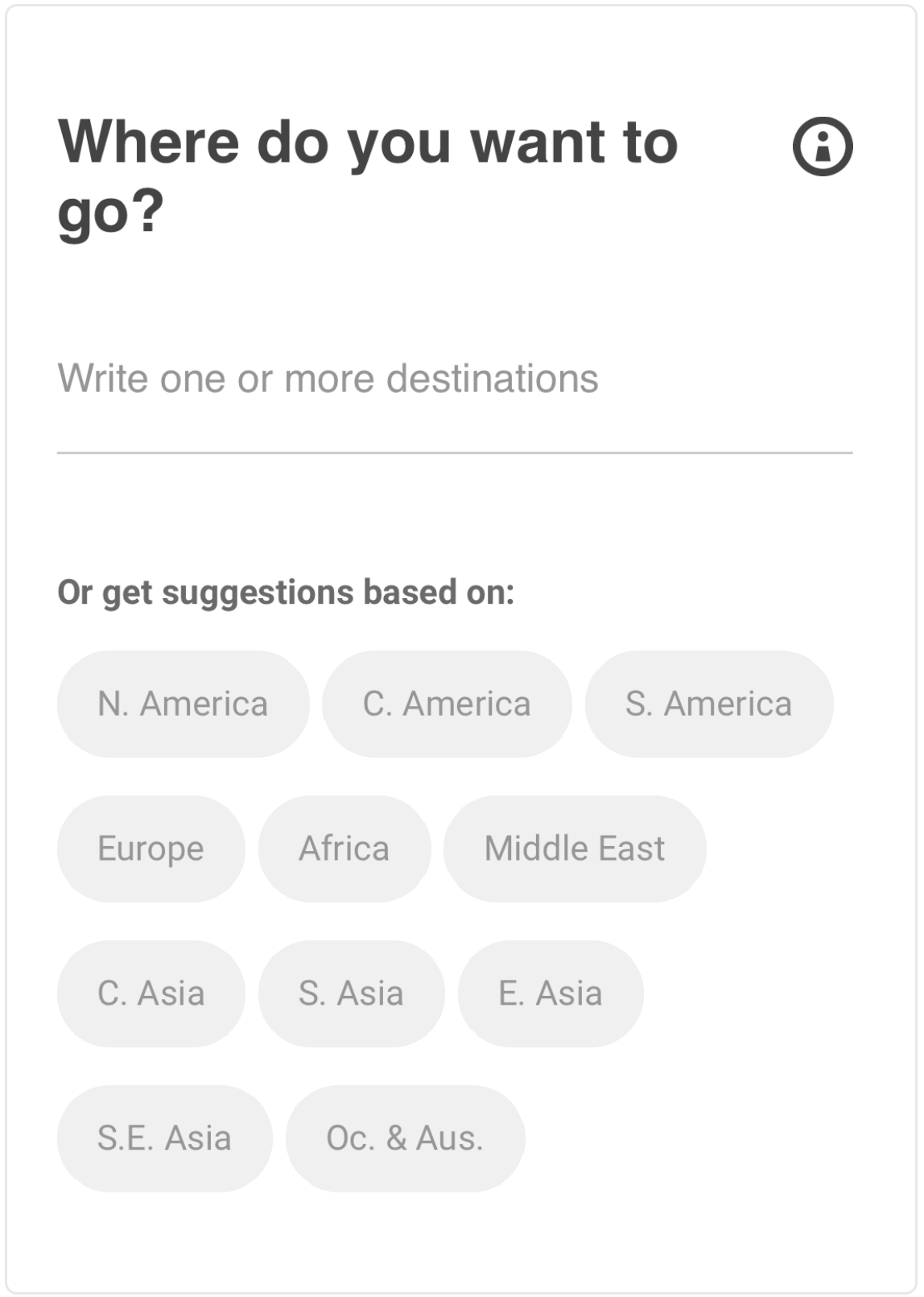The image size is (924, 1297).
Task: Open the info tooltip icon
Action: [x=823, y=145]
